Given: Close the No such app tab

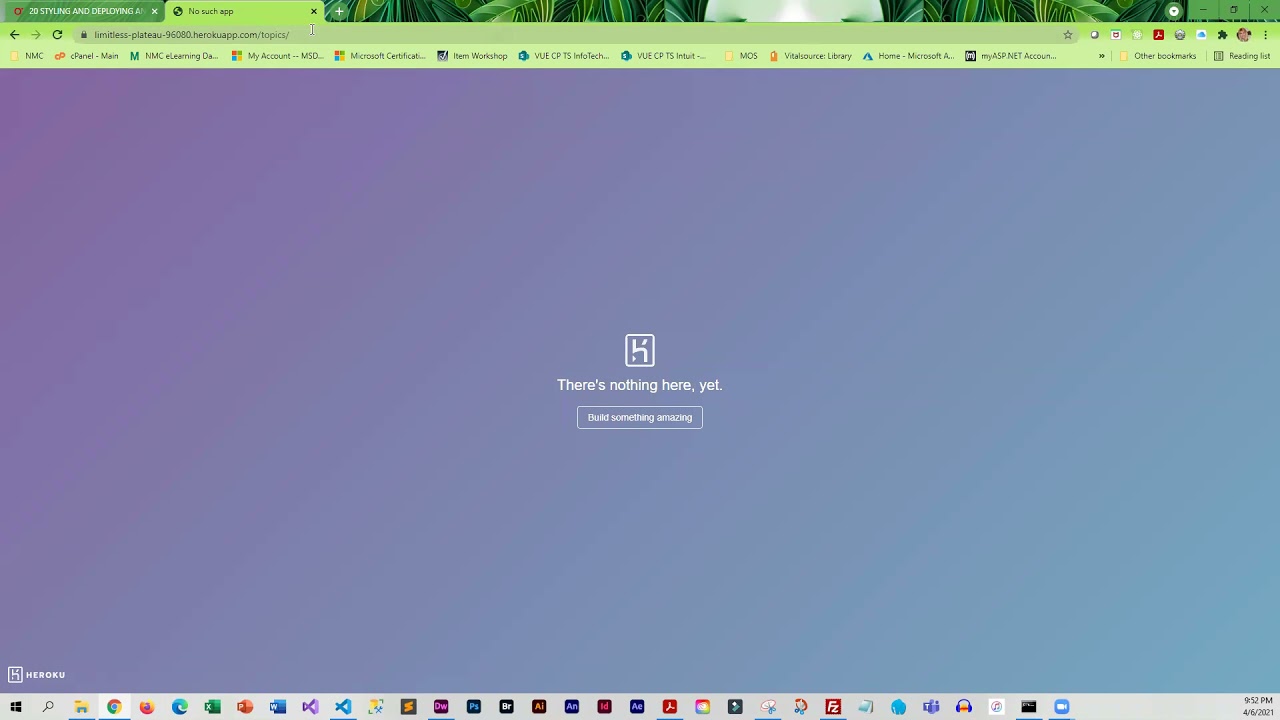Looking at the screenshot, I should pos(313,11).
